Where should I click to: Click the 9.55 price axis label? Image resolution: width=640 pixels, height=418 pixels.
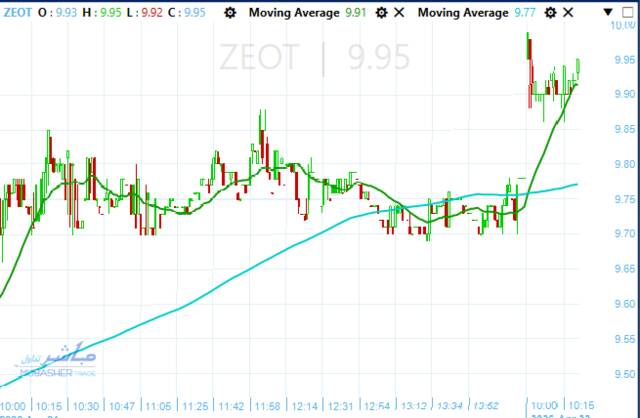coord(625,339)
